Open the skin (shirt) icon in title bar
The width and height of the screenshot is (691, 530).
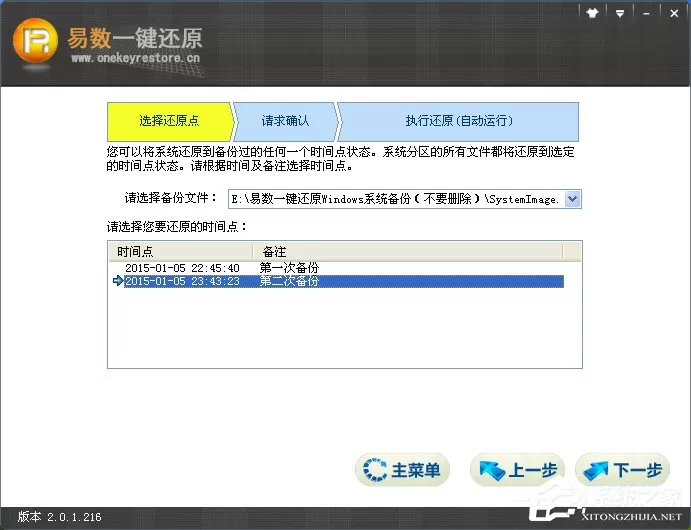pos(592,13)
